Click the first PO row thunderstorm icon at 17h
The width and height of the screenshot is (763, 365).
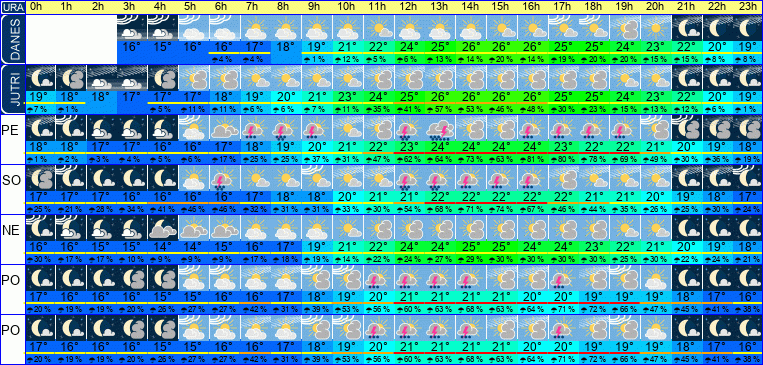point(563,277)
